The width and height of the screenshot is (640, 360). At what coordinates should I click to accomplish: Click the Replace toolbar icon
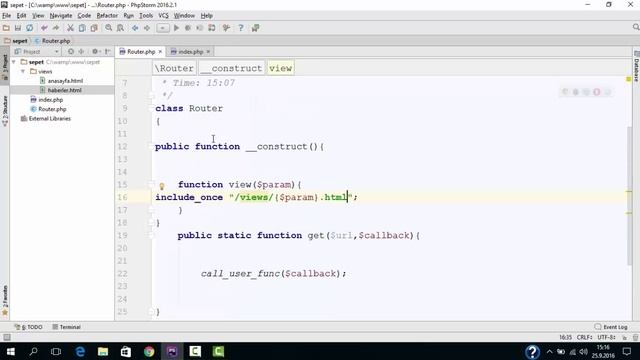tap(120, 28)
